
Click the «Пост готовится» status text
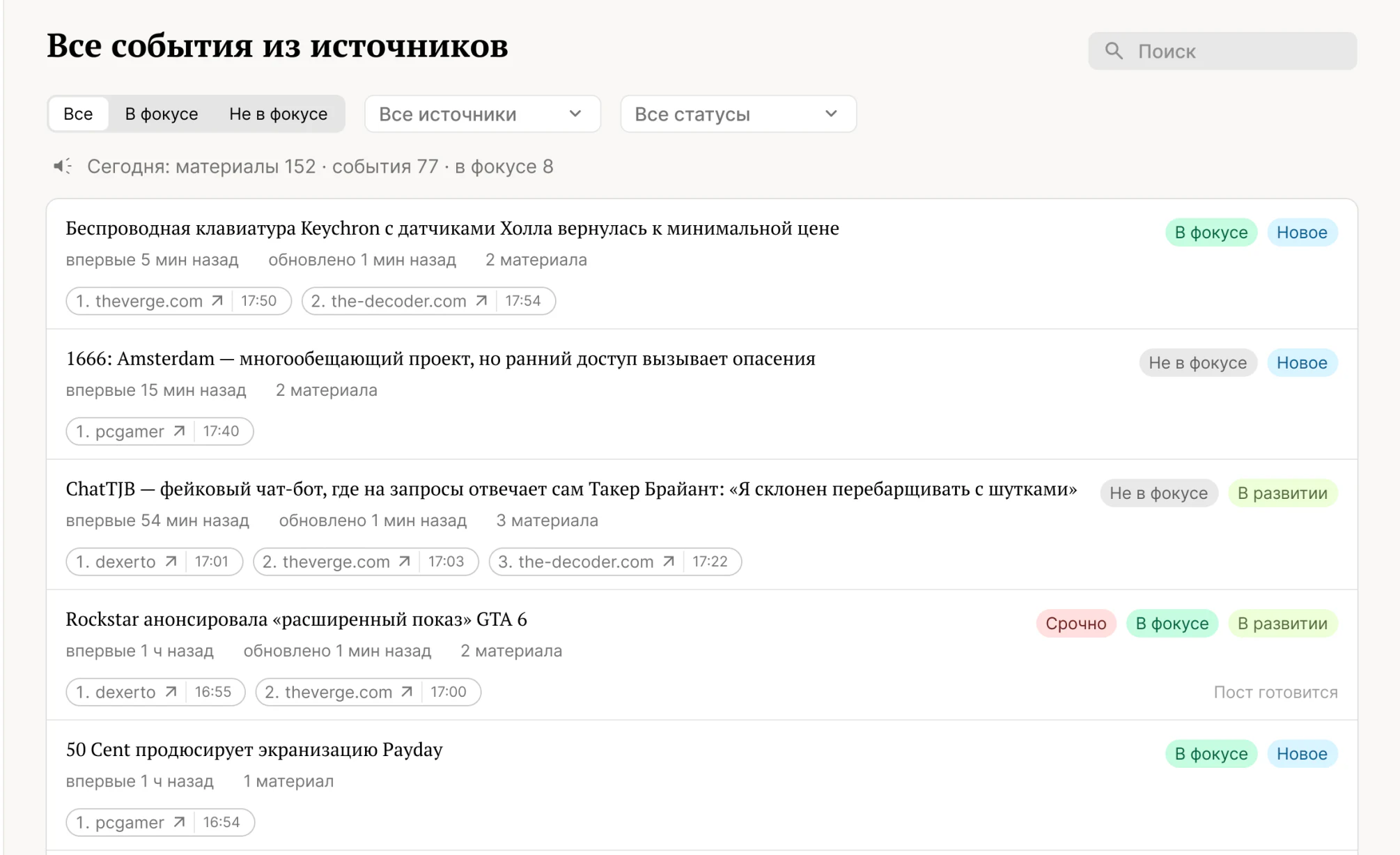pyautogui.click(x=1275, y=692)
